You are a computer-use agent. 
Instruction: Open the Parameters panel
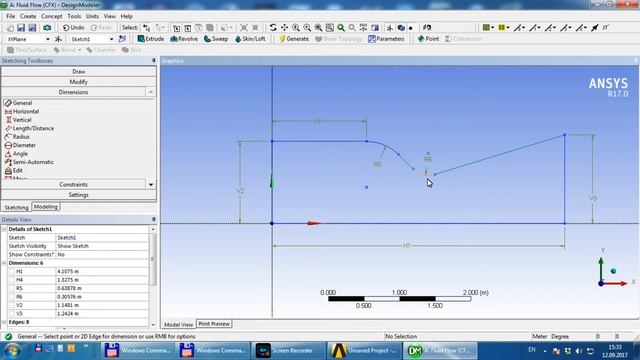tap(386, 39)
